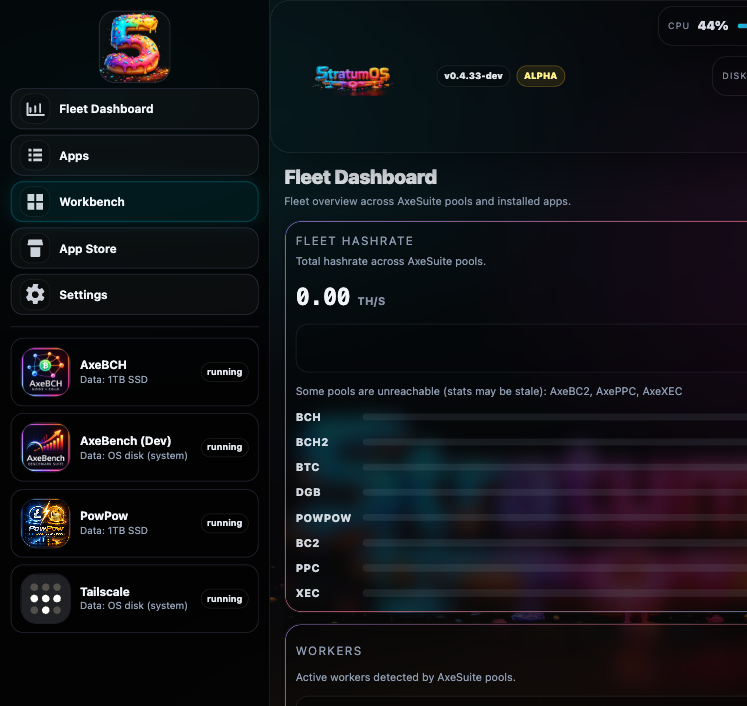Click the Fleet Dashboard page title

(361, 177)
